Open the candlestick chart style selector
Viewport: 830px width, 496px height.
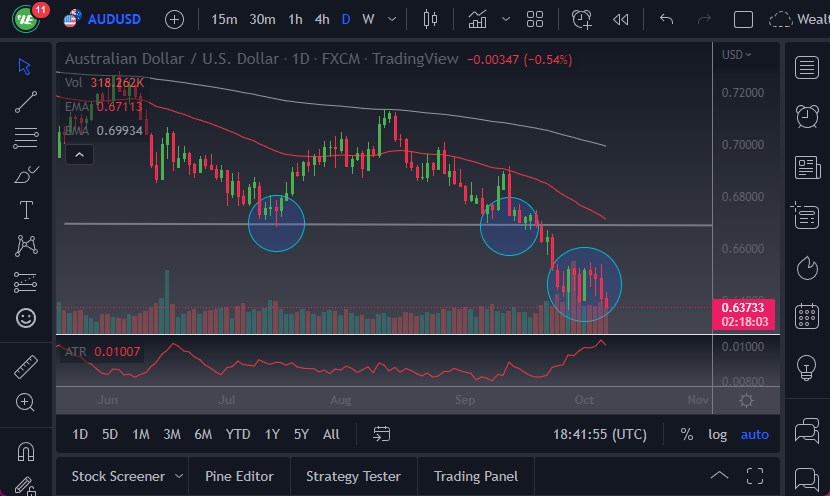click(431, 19)
